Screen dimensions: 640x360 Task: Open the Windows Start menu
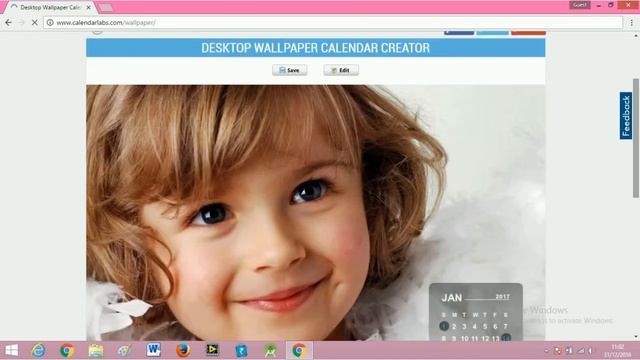11,350
